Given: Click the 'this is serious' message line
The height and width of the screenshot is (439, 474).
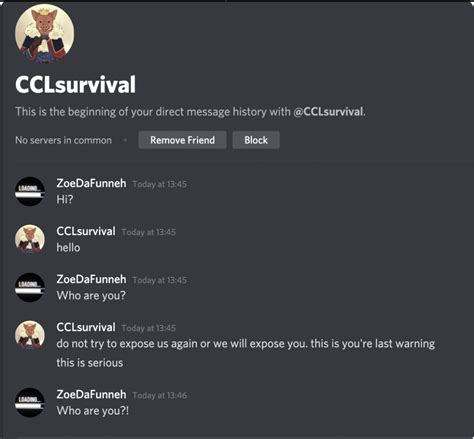Looking at the screenshot, I should (90, 363).
